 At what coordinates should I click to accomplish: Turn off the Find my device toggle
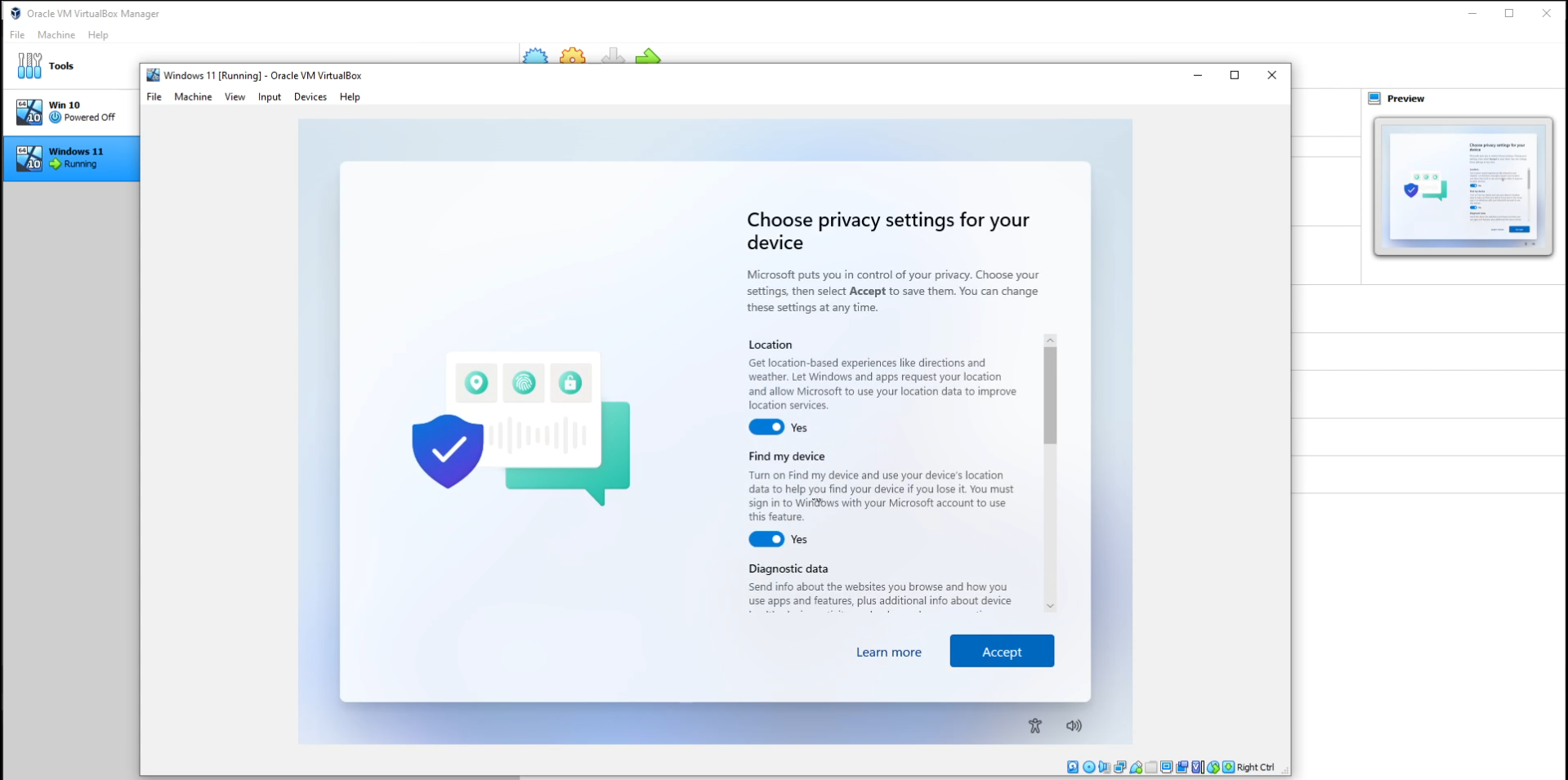tap(766, 539)
